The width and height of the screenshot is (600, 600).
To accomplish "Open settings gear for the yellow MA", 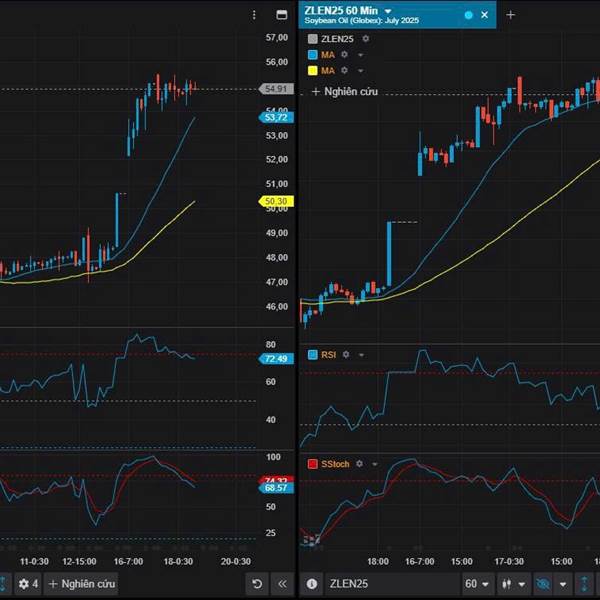I will pyautogui.click(x=344, y=70).
